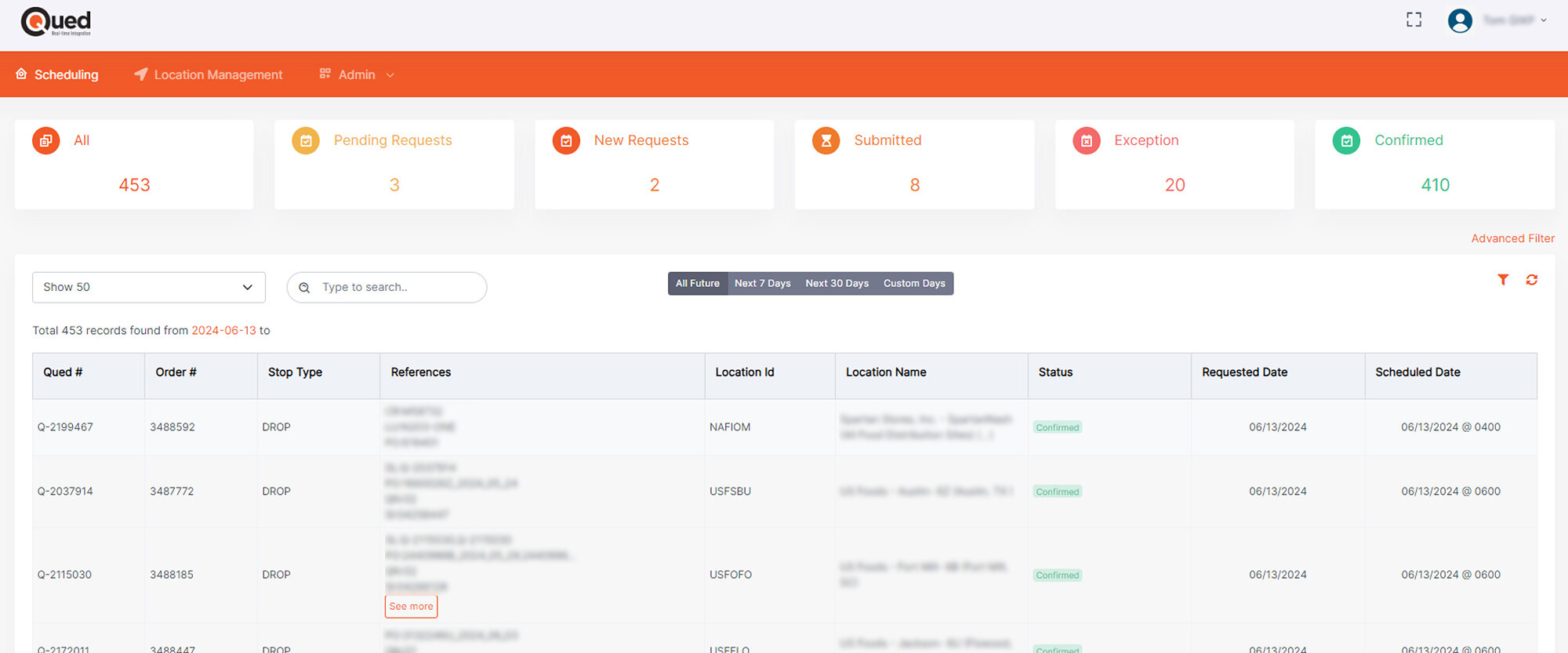This screenshot has width=1568, height=653.
Task: Click the Pending Requests icon
Action: point(306,141)
